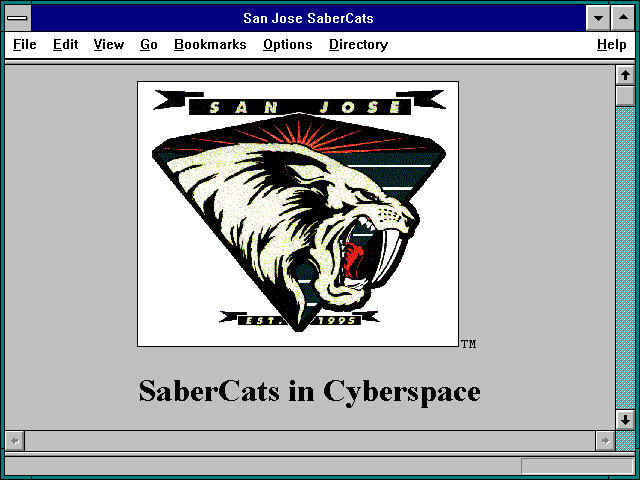Open the Help menu

(611, 44)
